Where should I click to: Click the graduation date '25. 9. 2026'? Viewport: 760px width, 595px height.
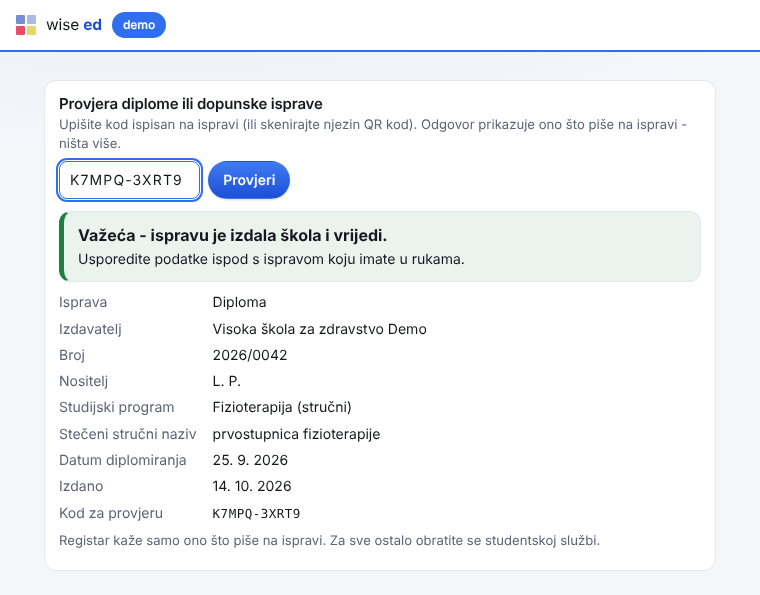250,460
